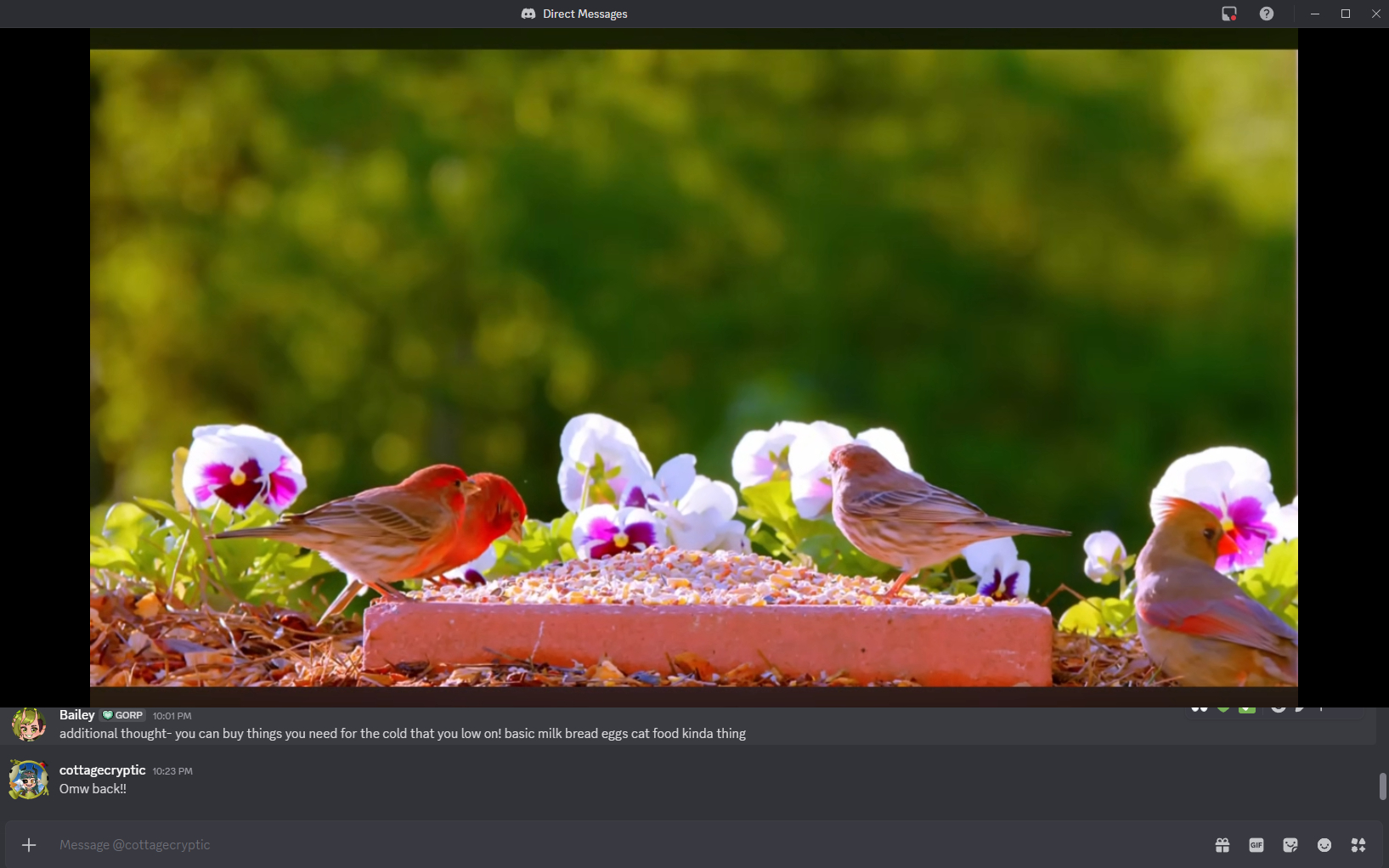1389x868 pixels.
Task: Open cottagecryptic's profile via username
Action: pos(102,770)
